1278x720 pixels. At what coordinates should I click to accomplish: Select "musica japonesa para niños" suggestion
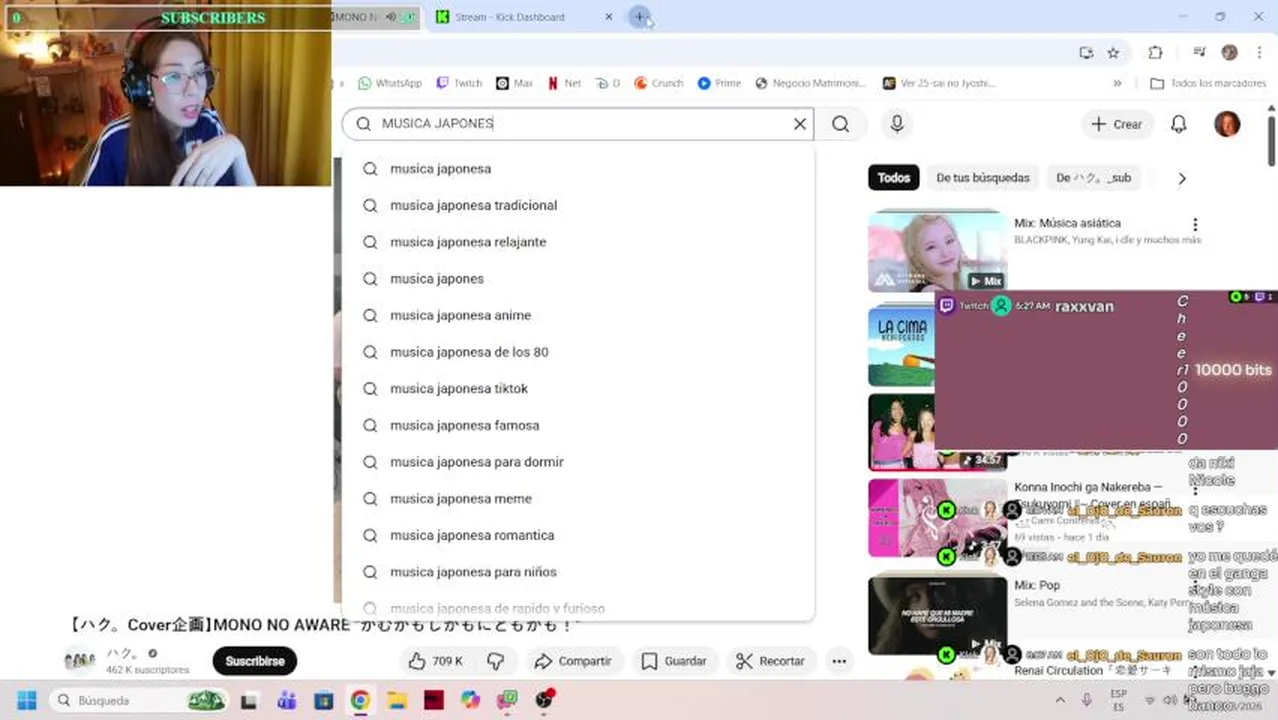click(x=578, y=572)
